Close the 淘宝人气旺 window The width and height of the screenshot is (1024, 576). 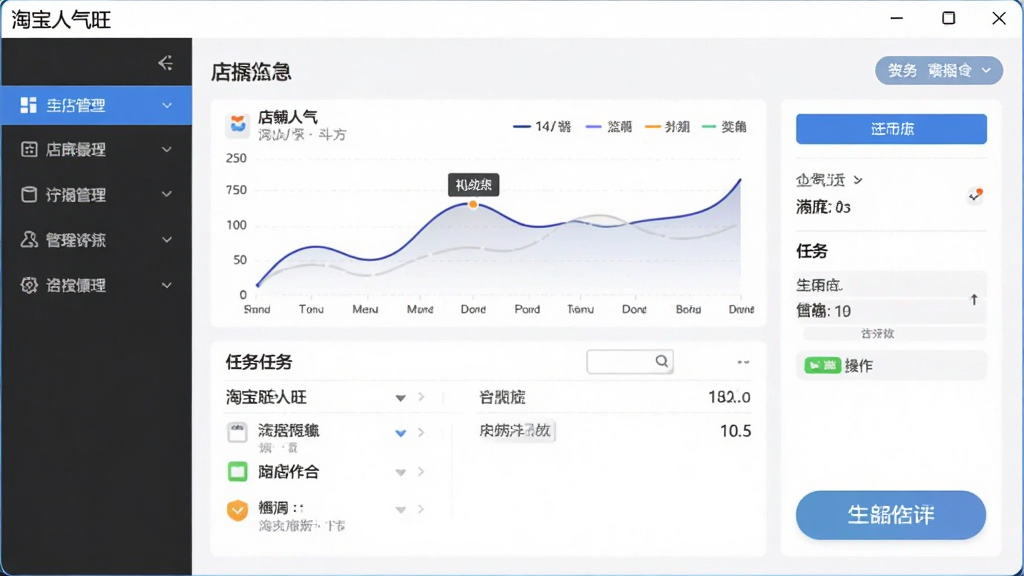[999, 18]
